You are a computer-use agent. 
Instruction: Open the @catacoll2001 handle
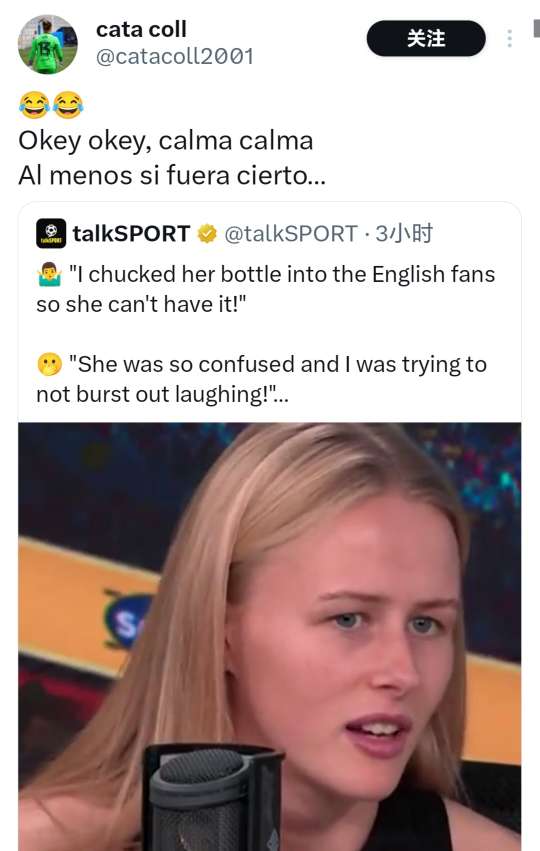tap(175, 56)
